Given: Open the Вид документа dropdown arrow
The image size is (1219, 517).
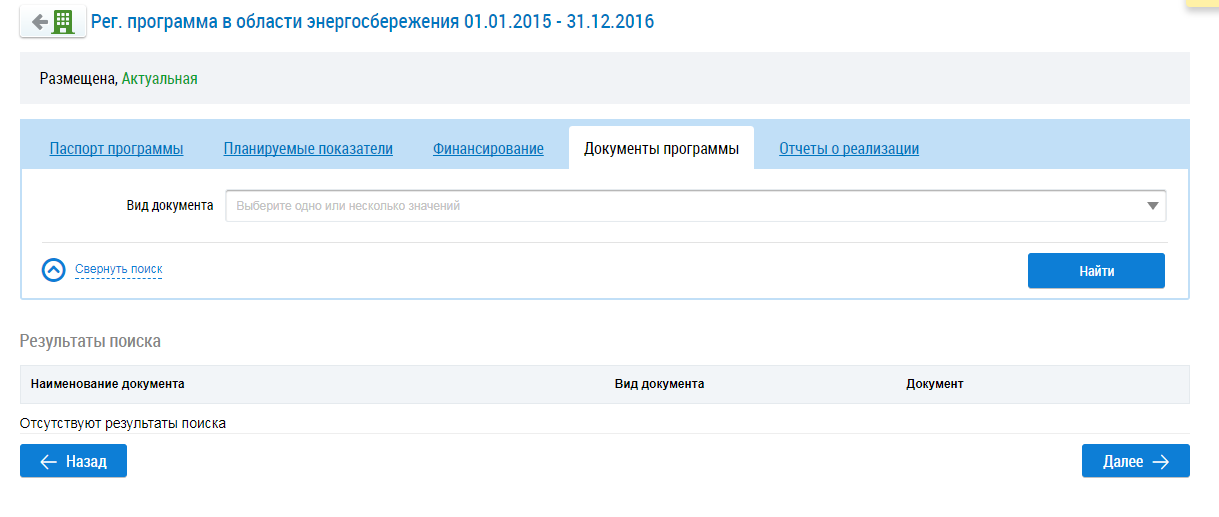Looking at the screenshot, I should click(1153, 206).
